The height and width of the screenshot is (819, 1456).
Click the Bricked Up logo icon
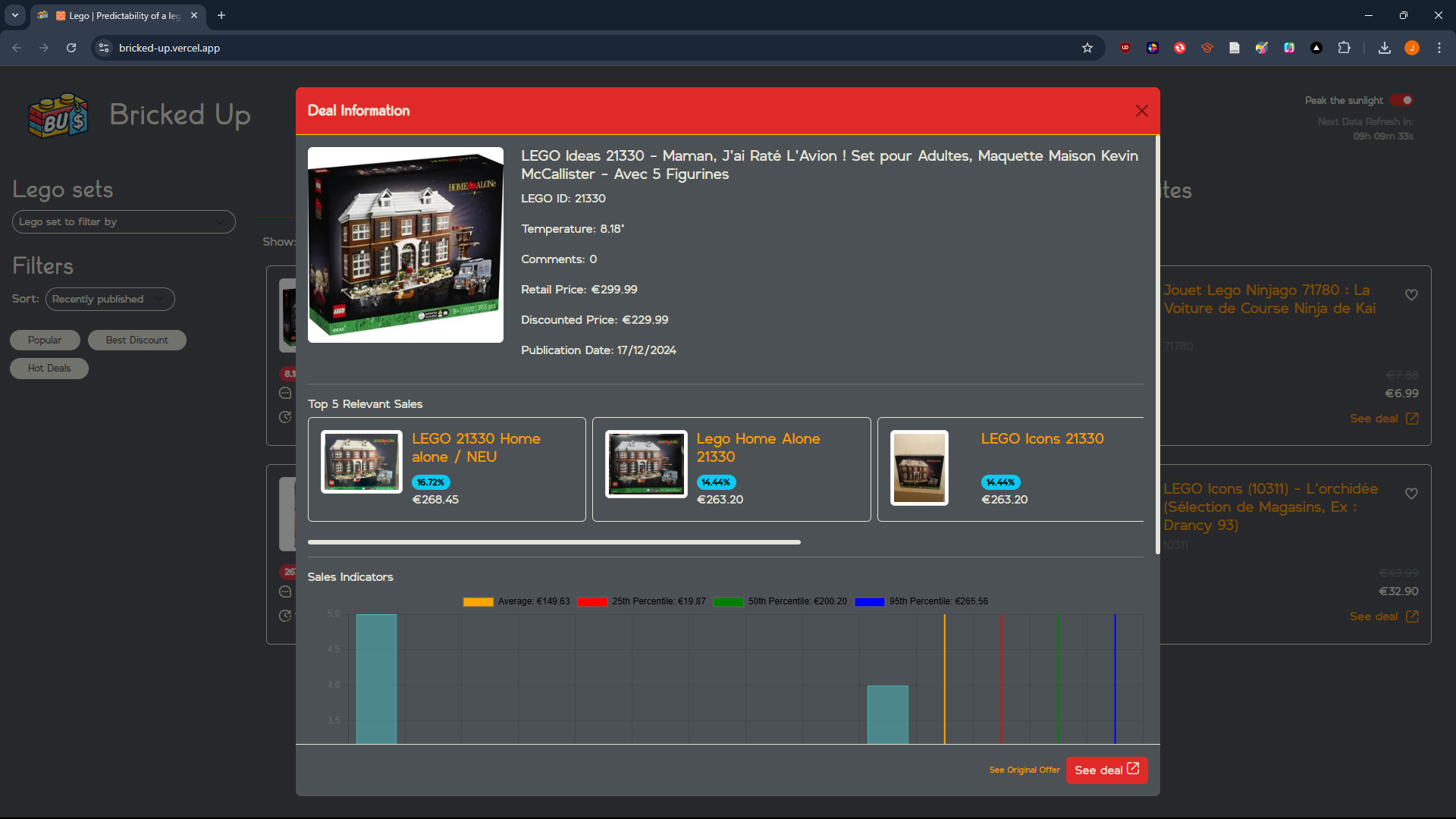pyautogui.click(x=58, y=116)
